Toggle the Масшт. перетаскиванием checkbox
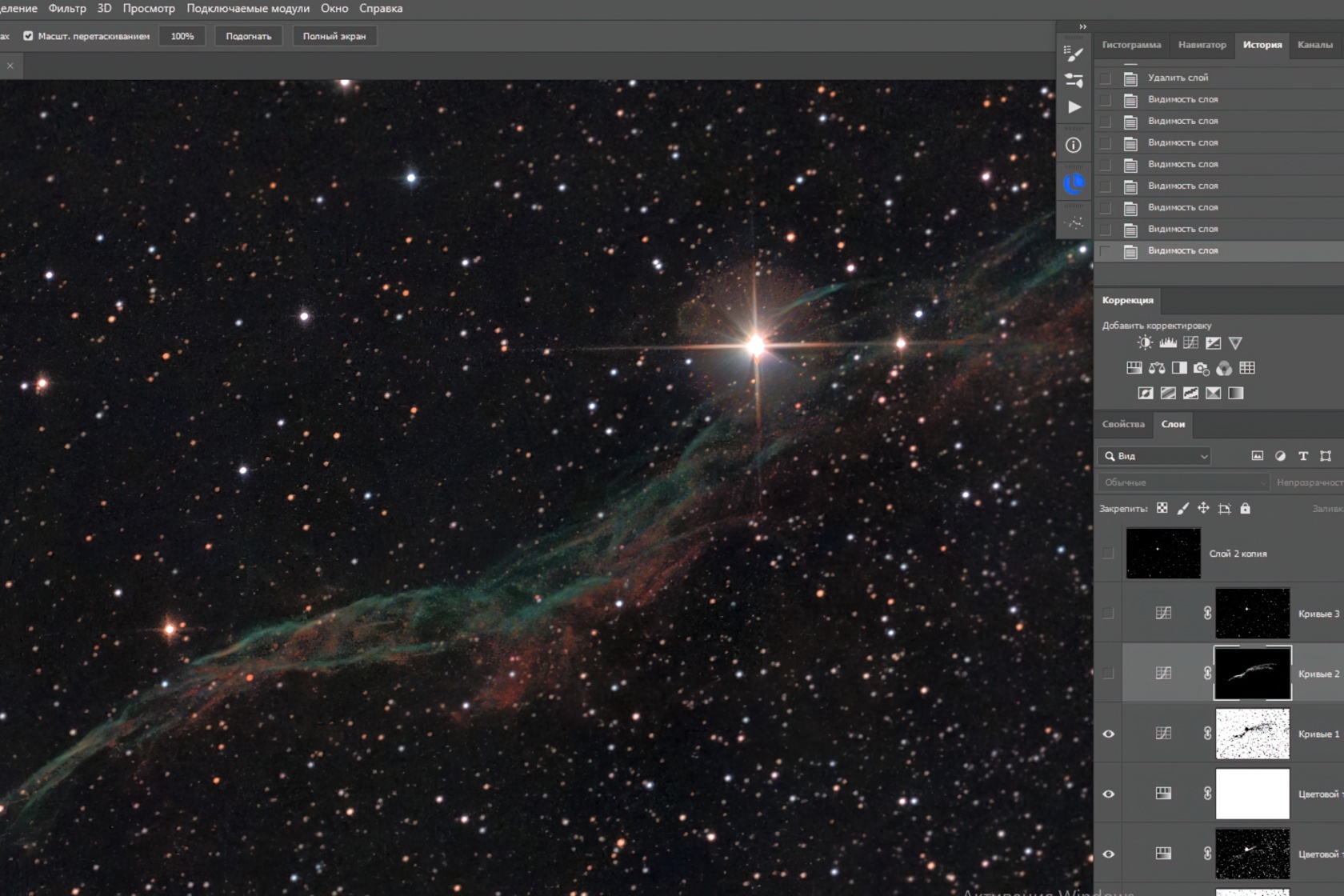This screenshot has height=896, width=1344. point(28,36)
